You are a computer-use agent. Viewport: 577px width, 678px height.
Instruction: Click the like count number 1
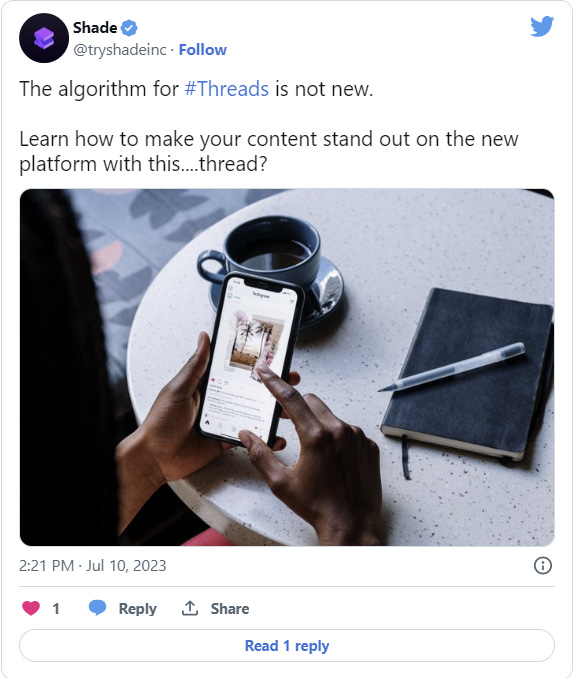click(56, 608)
